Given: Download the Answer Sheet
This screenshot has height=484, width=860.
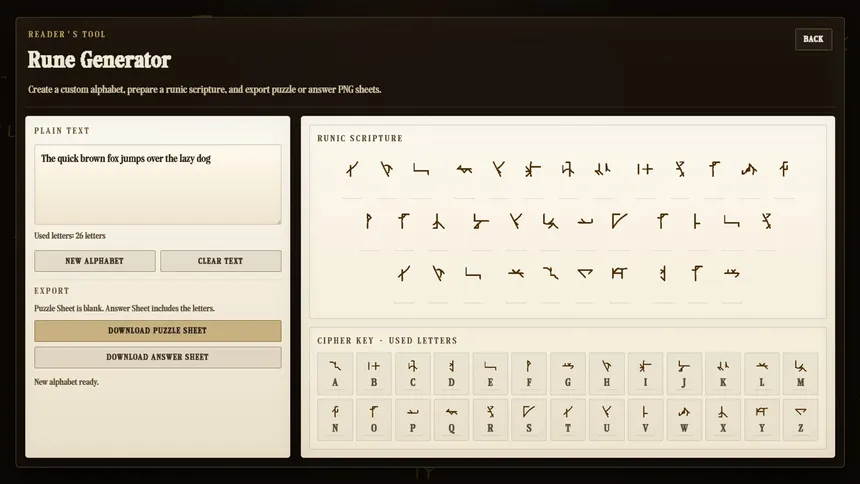Looking at the screenshot, I should [157, 357].
